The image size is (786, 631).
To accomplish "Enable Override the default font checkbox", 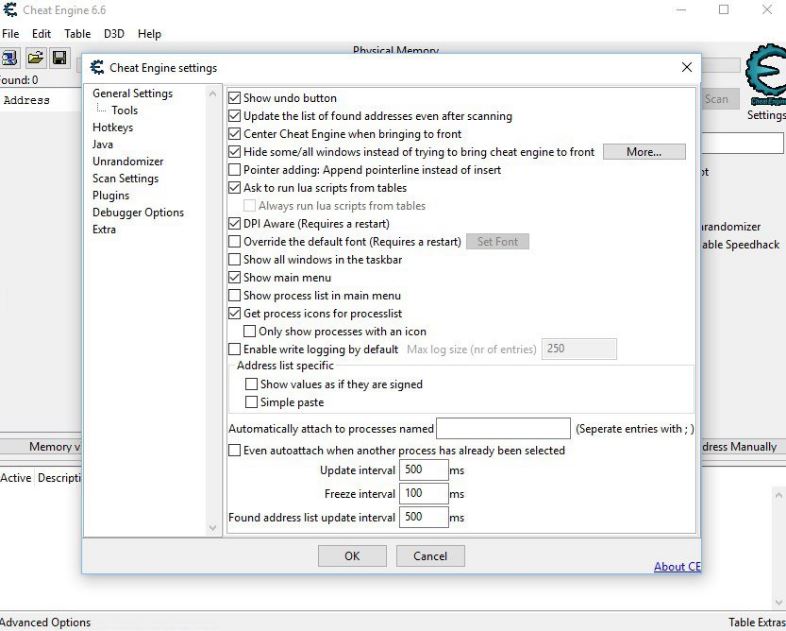I will 235,242.
